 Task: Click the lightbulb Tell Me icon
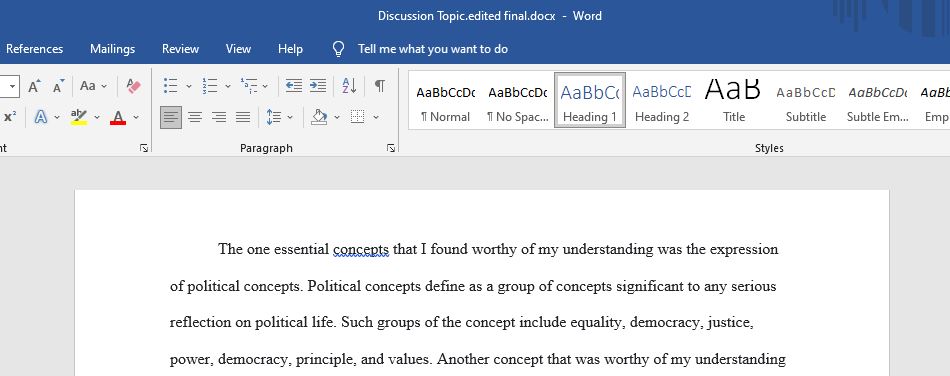click(x=339, y=49)
